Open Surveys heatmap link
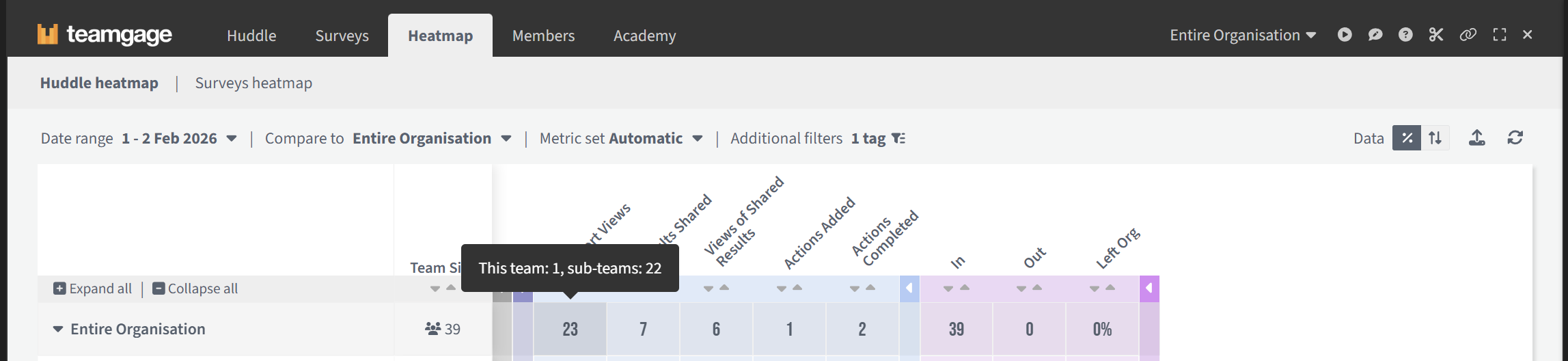The height and width of the screenshot is (361, 1568). (x=253, y=83)
